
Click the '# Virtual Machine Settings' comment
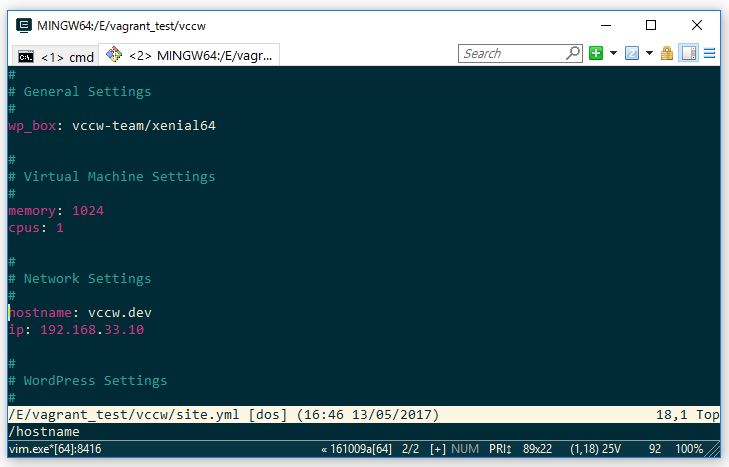112,177
